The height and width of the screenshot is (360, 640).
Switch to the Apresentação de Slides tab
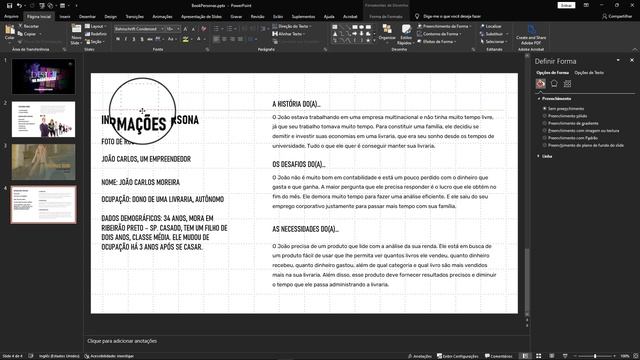(x=201, y=17)
